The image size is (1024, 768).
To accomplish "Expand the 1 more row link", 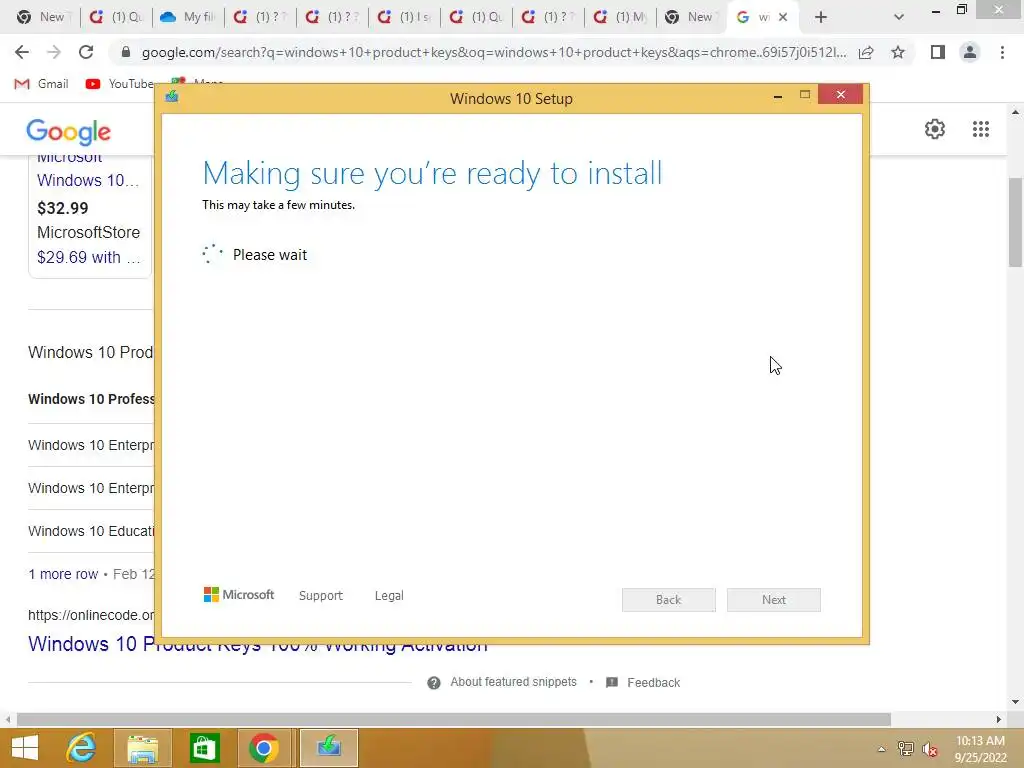I will 63,574.
